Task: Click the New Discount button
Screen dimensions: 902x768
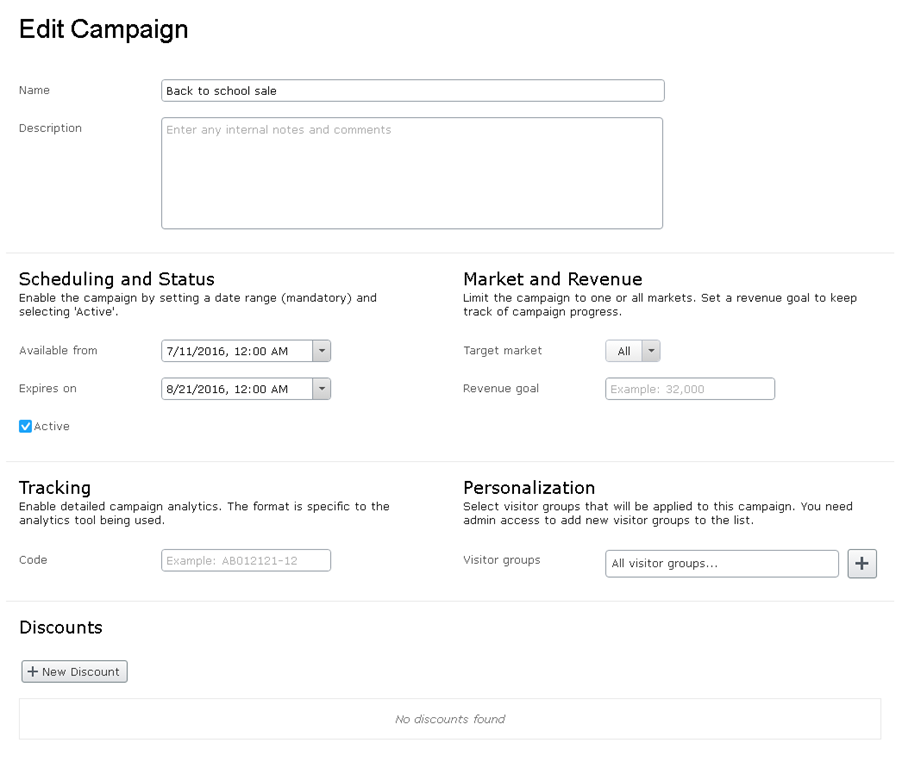Action: [75, 672]
